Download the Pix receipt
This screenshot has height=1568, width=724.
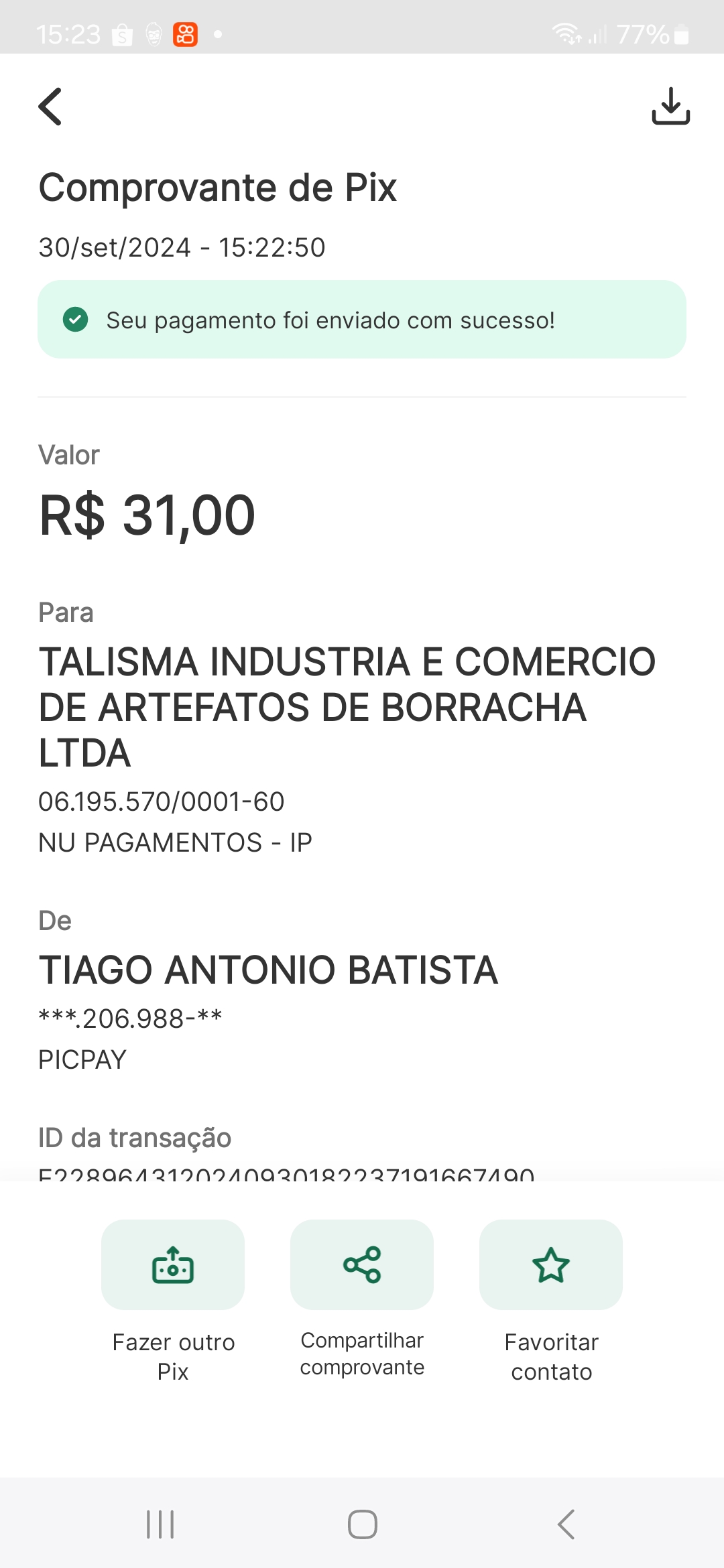click(x=670, y=106)
